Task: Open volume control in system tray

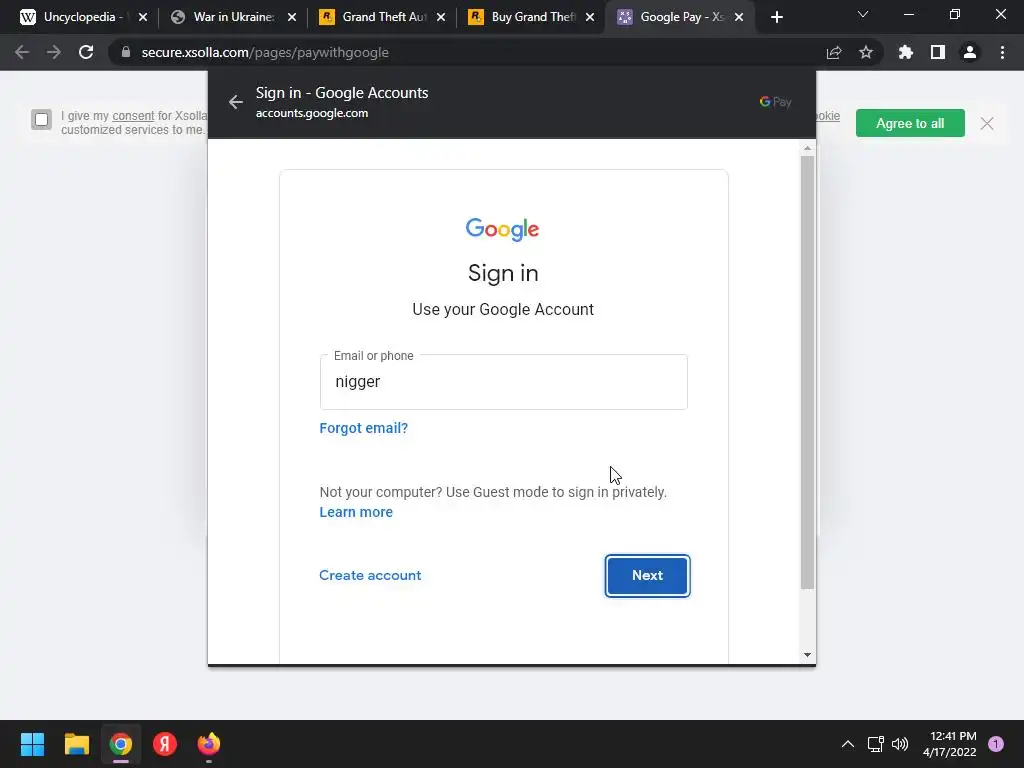Action: 900,744
